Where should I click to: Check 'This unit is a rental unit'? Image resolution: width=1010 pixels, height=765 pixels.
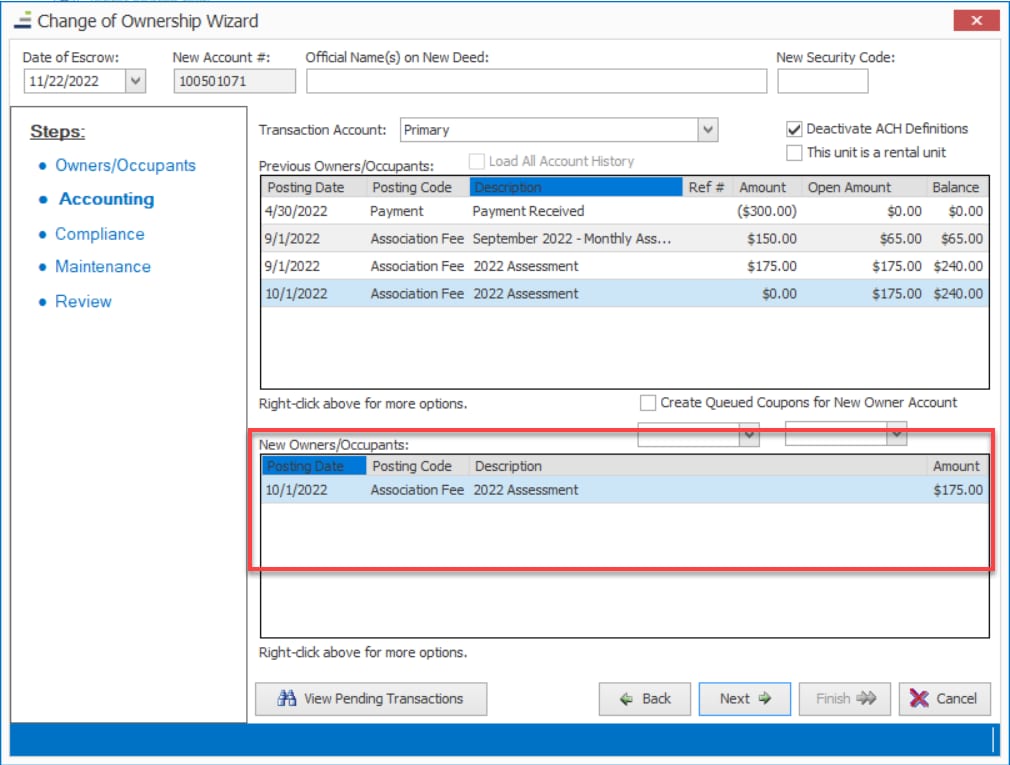794,153
